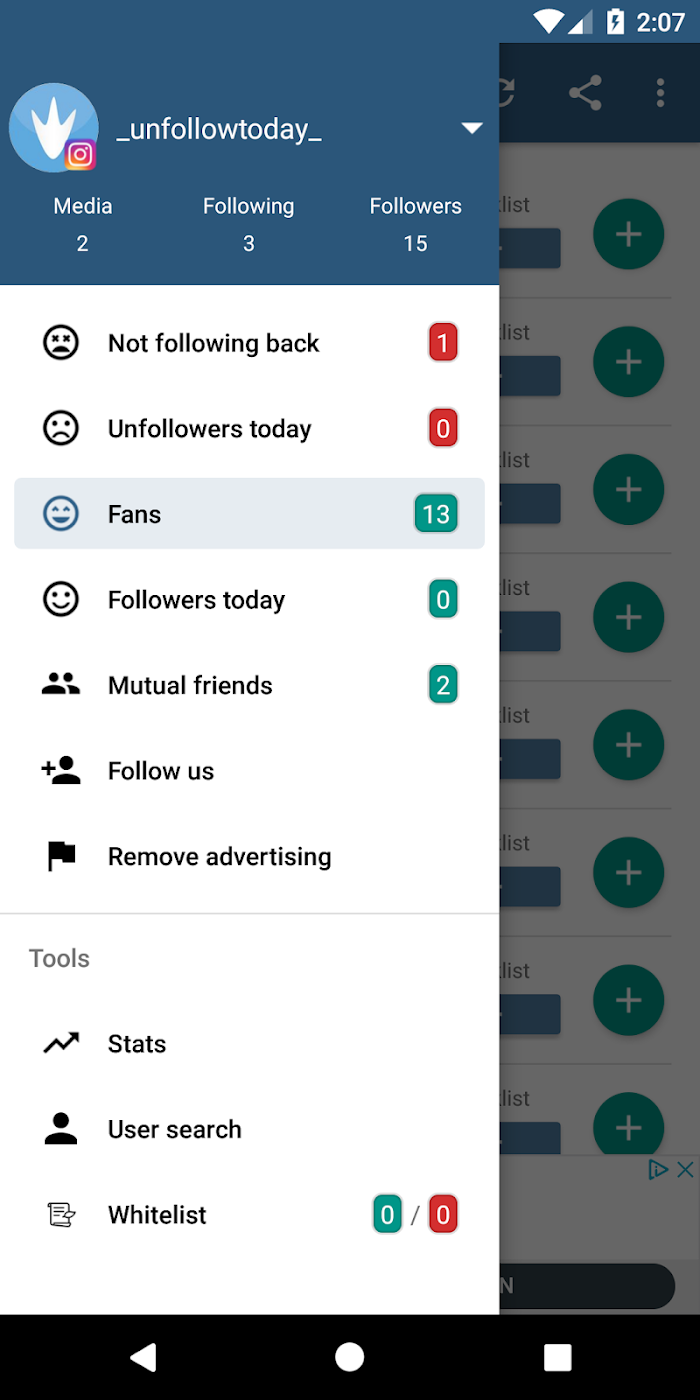Viewport: 700px width, 1400px height.
Task: Tap the add-person Follow us icon
Action: (61, 770)
